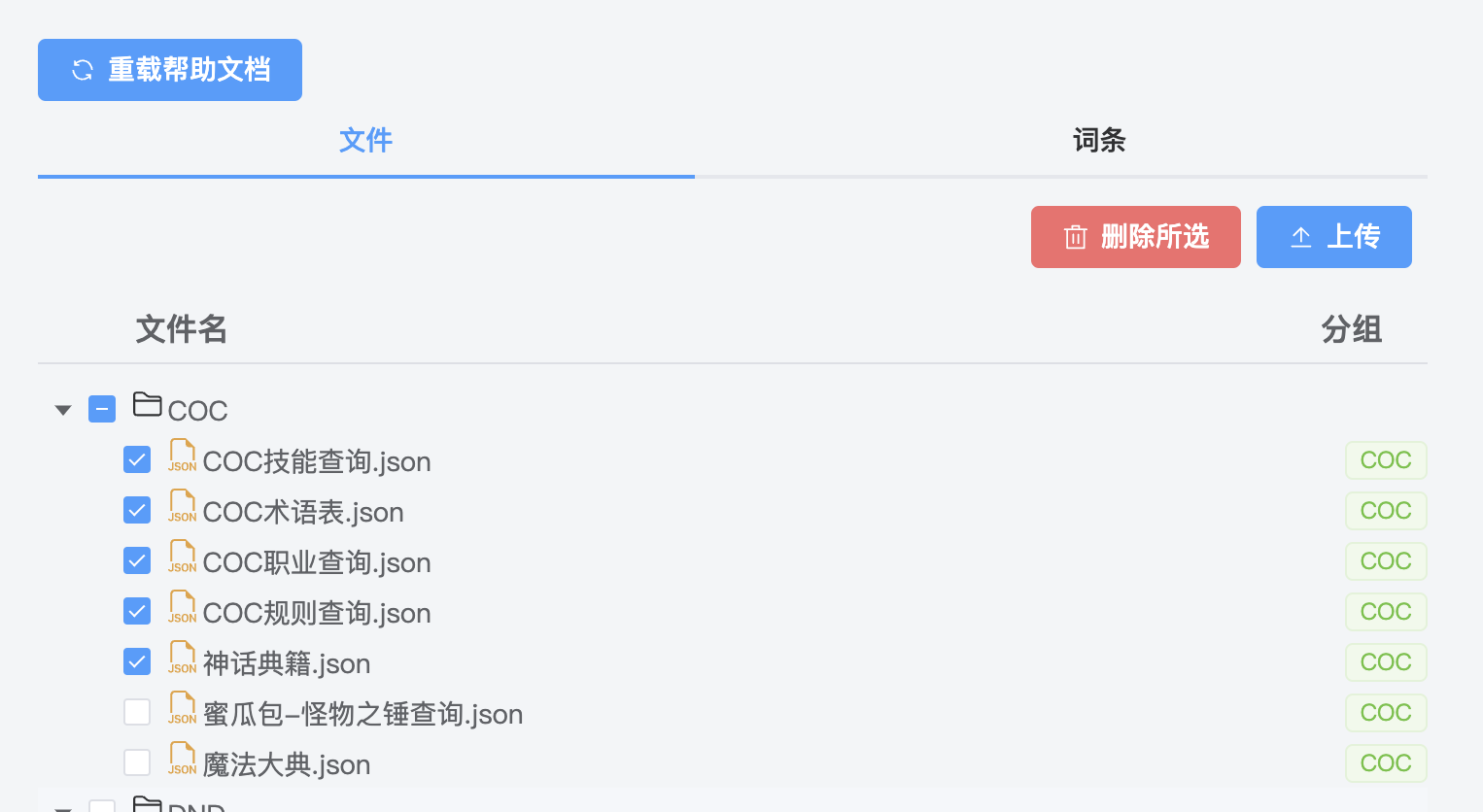Click the COC group tag beside 神话典籍.json

click(x=1386, y=661)
